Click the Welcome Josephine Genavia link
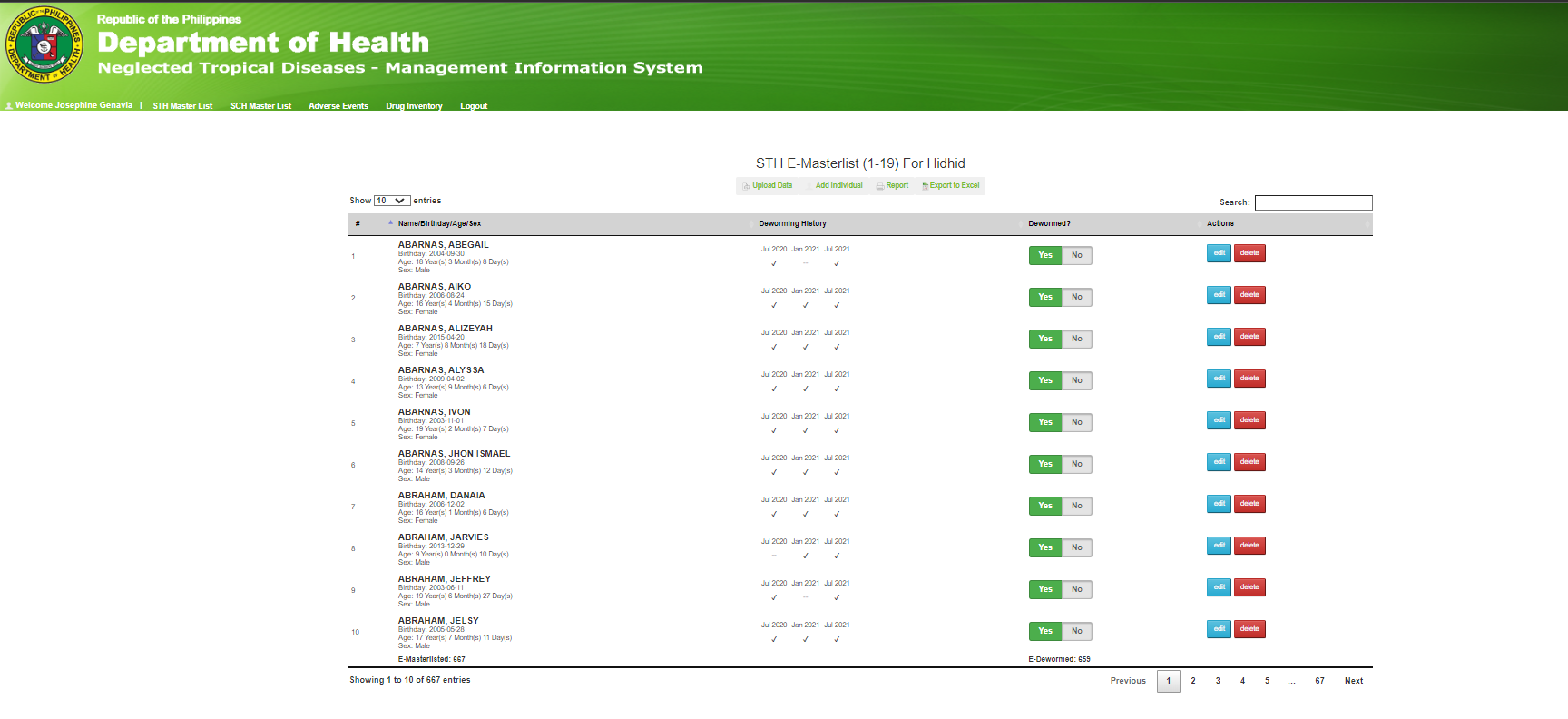1568x719 pixels. 73,105
